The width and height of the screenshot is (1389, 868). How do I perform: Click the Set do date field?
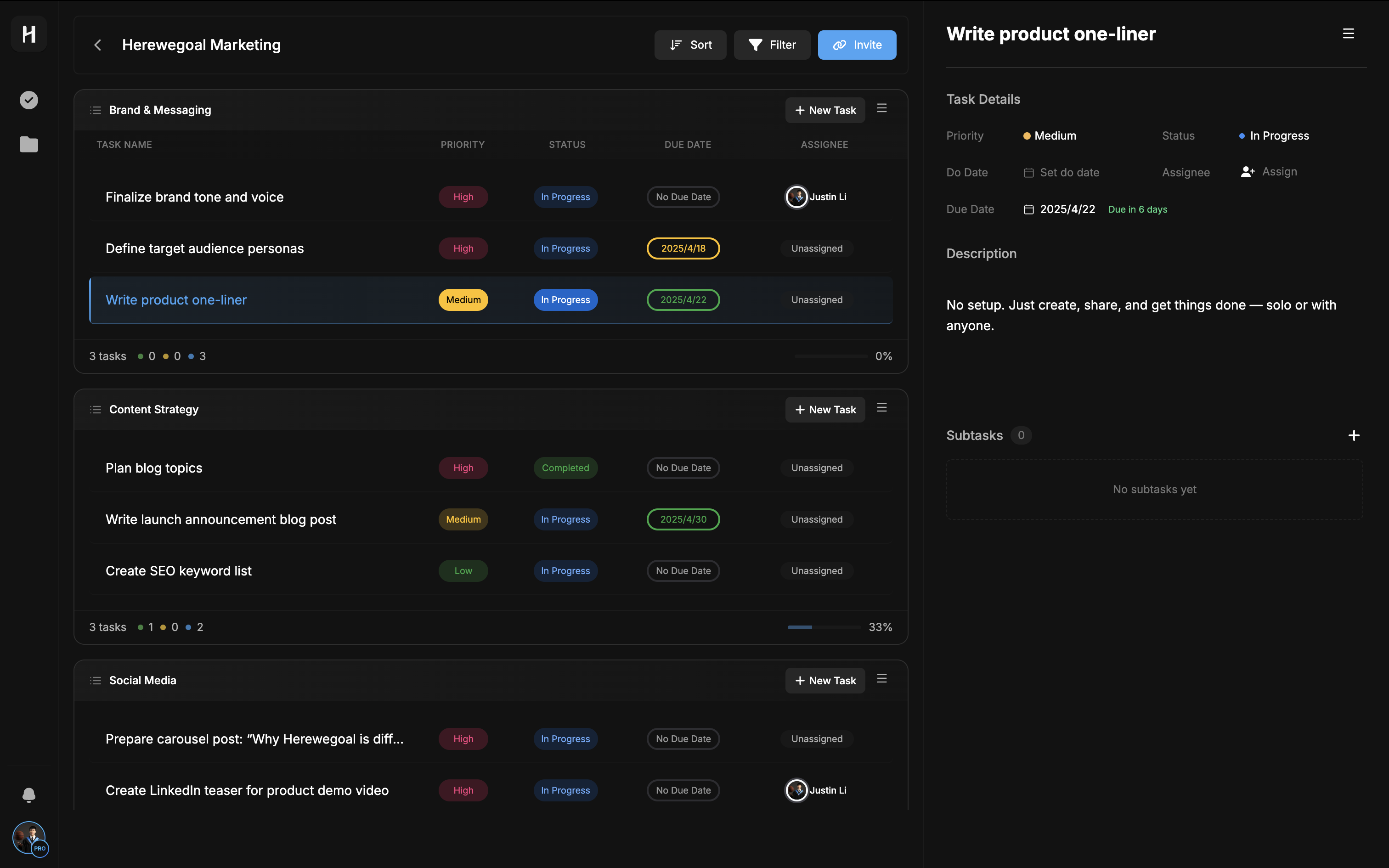tap(1061, 173)
